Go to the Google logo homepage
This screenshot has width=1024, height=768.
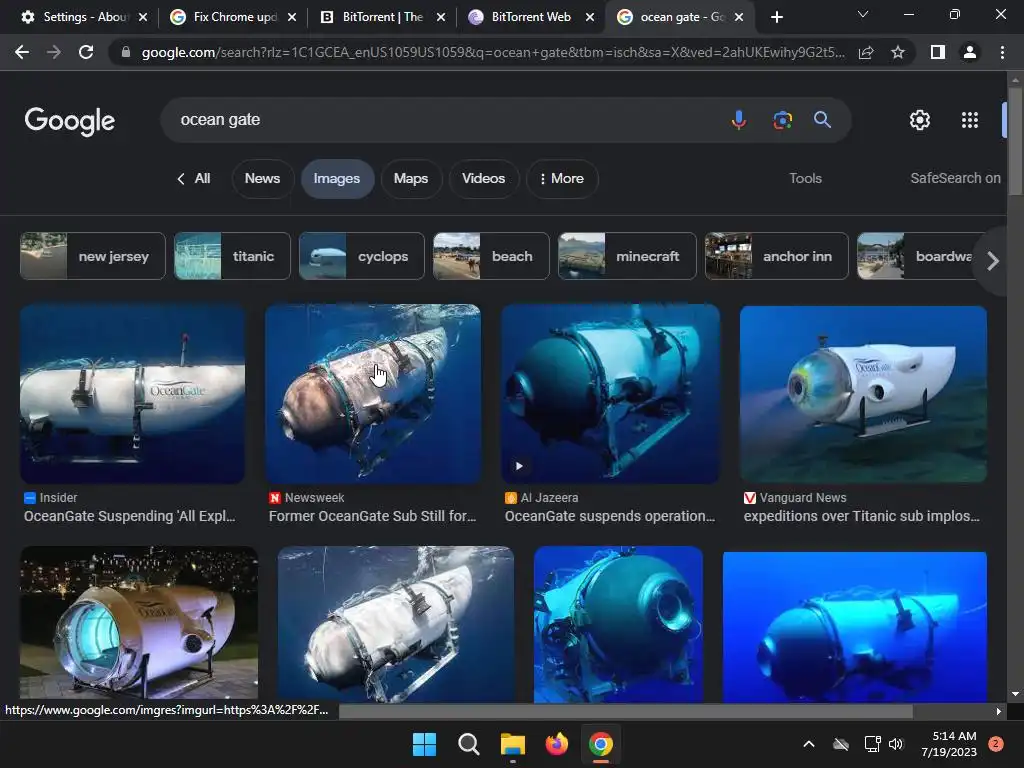(x=69, y=121)
